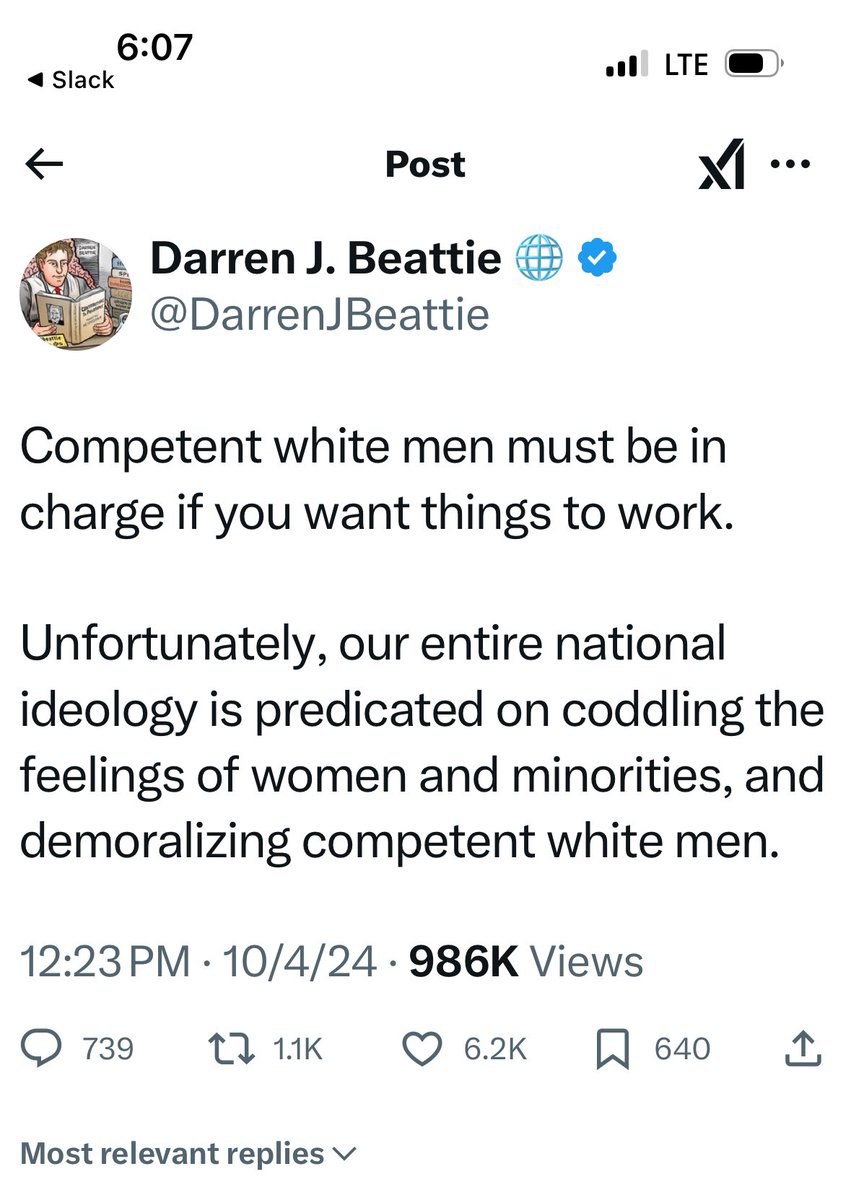The image size is (851, 1200).
Task: Tap the 12:23 PM timestamp
Action: (x=105, y=962)
